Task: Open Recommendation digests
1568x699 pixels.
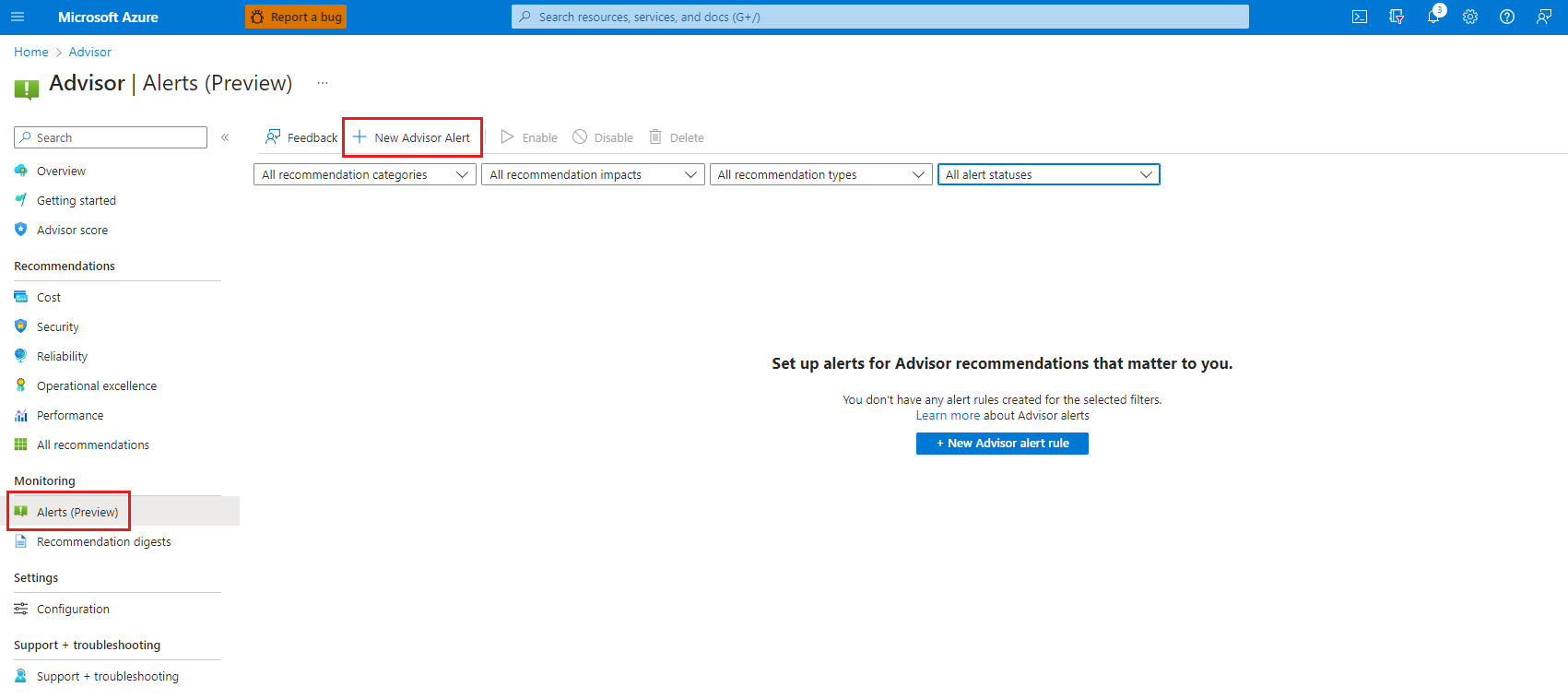Action: (x=104, y=541)
